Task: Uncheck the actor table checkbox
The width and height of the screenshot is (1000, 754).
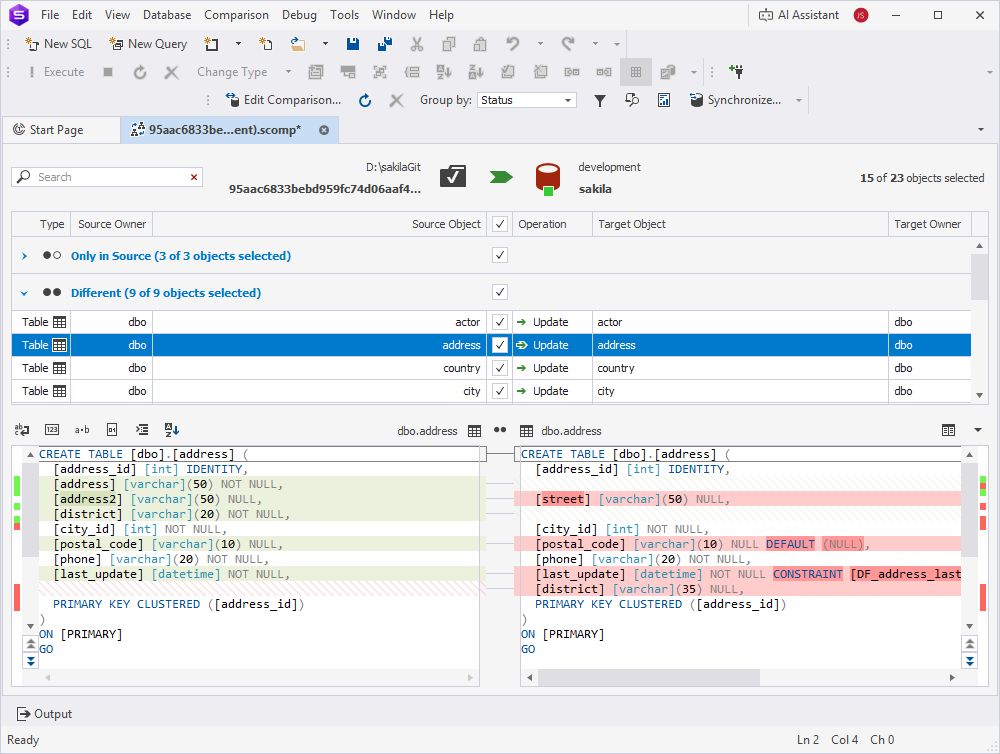Action: [x=500, y=322]
